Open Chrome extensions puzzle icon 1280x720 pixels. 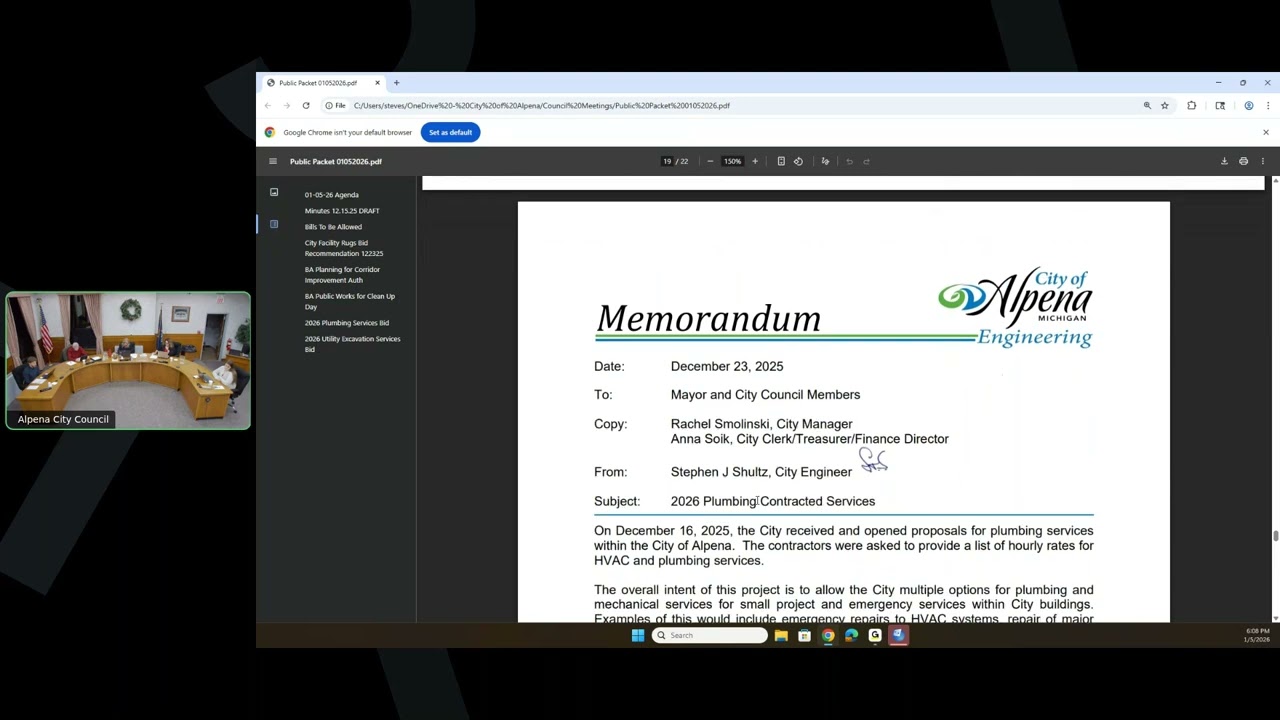click(x=1191, y=105)
